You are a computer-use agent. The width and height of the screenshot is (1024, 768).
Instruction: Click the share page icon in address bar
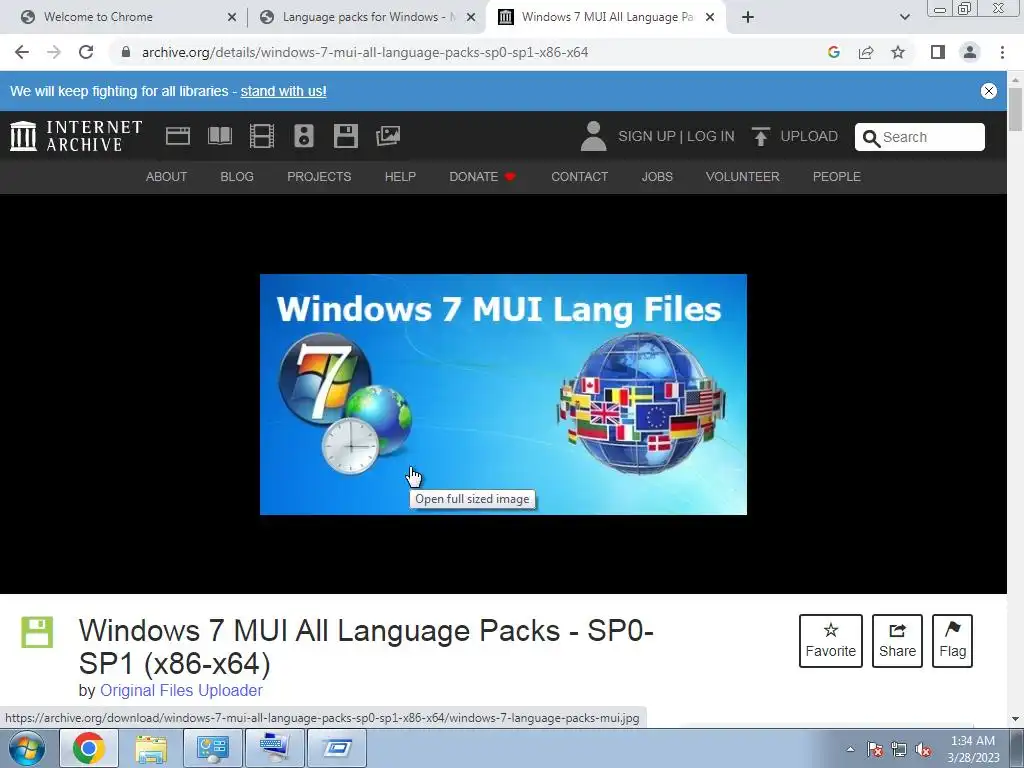(x=866, y=52)
